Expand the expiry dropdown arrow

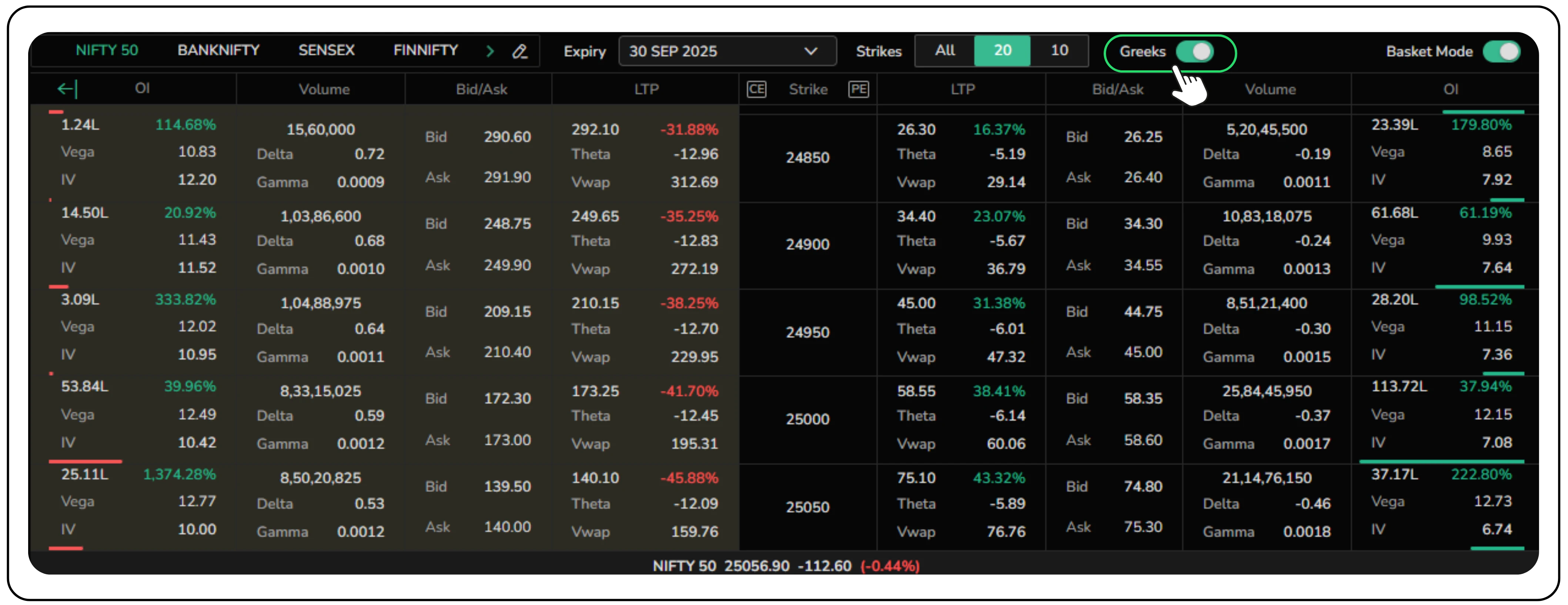(x=810, y=51)
